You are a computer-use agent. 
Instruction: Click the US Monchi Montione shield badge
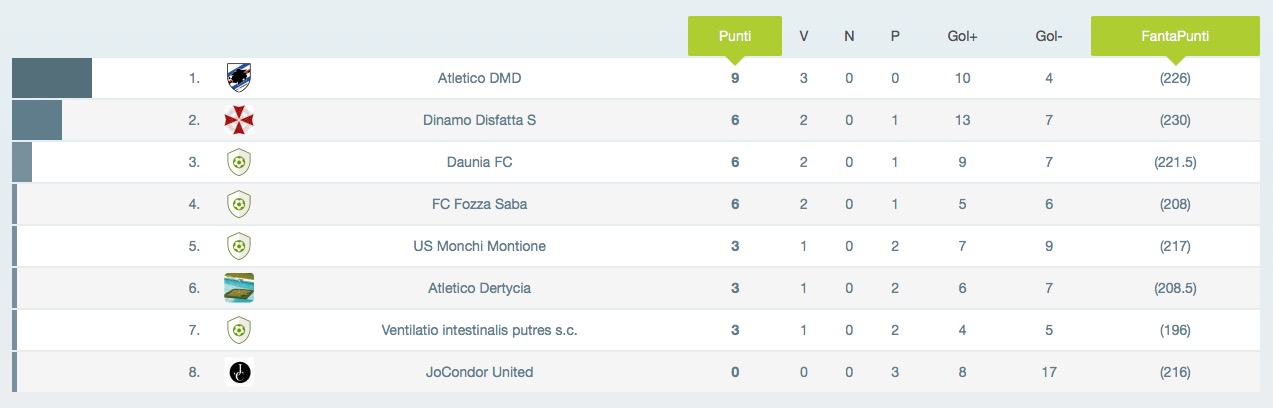coord(239,246)
